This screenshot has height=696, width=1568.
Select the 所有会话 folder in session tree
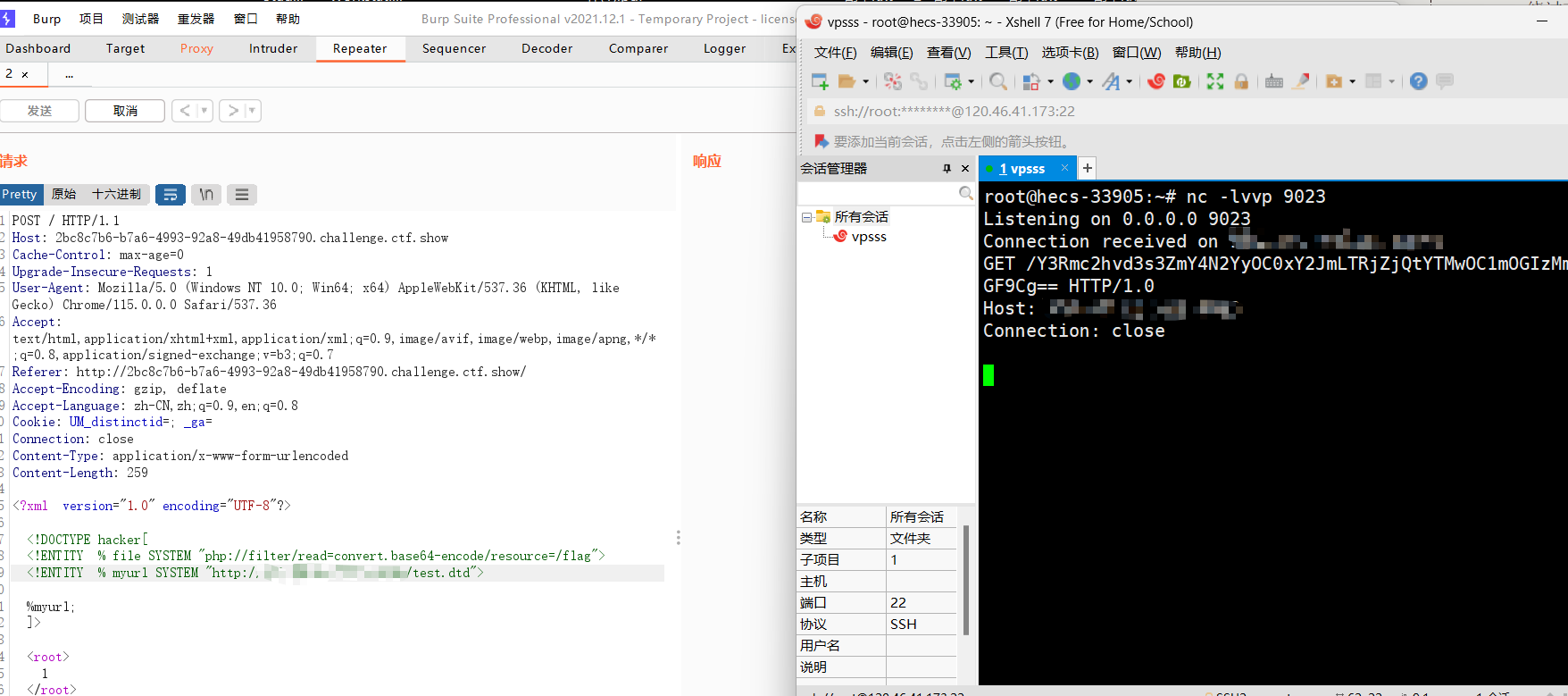(x=852, y=217)
